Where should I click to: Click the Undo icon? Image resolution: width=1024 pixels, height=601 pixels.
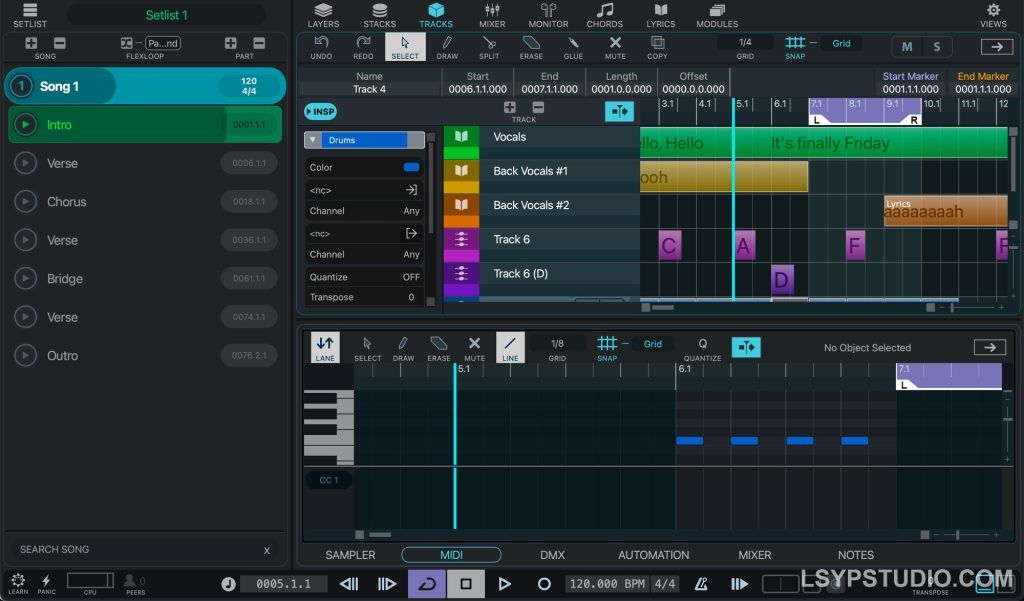point(320,45)
